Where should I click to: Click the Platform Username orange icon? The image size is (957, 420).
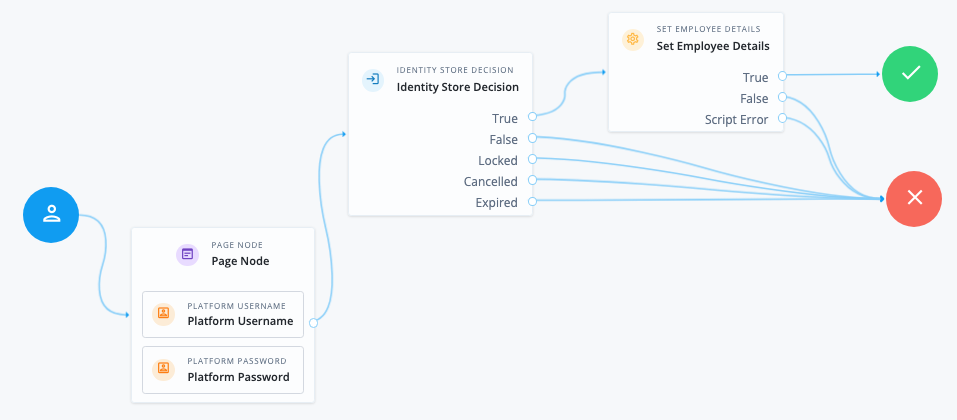coord(163,314)
